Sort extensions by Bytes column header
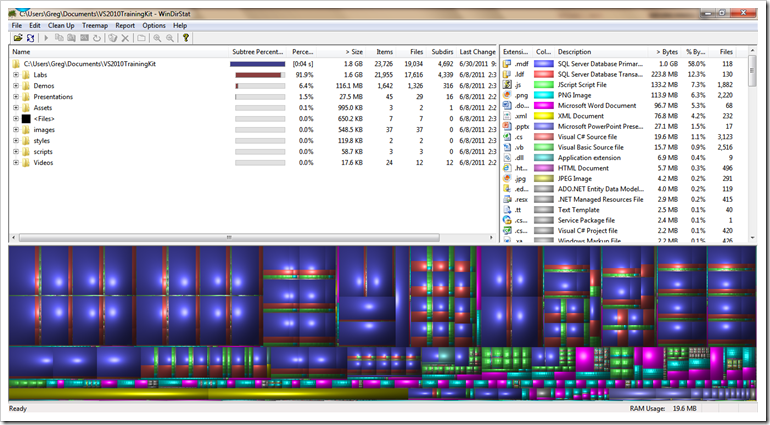This screenshot has height=425, width=770. [664, 52]
